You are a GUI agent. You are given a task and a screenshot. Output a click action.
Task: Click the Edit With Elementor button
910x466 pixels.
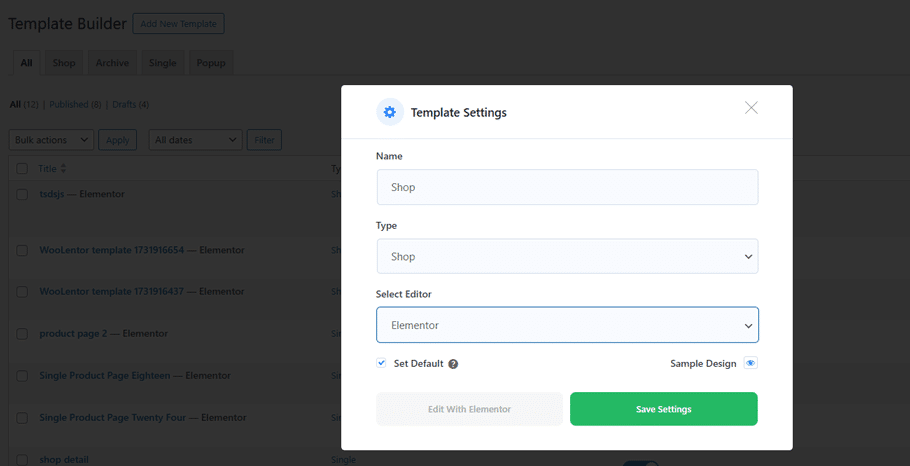click(x=470, y=409)
